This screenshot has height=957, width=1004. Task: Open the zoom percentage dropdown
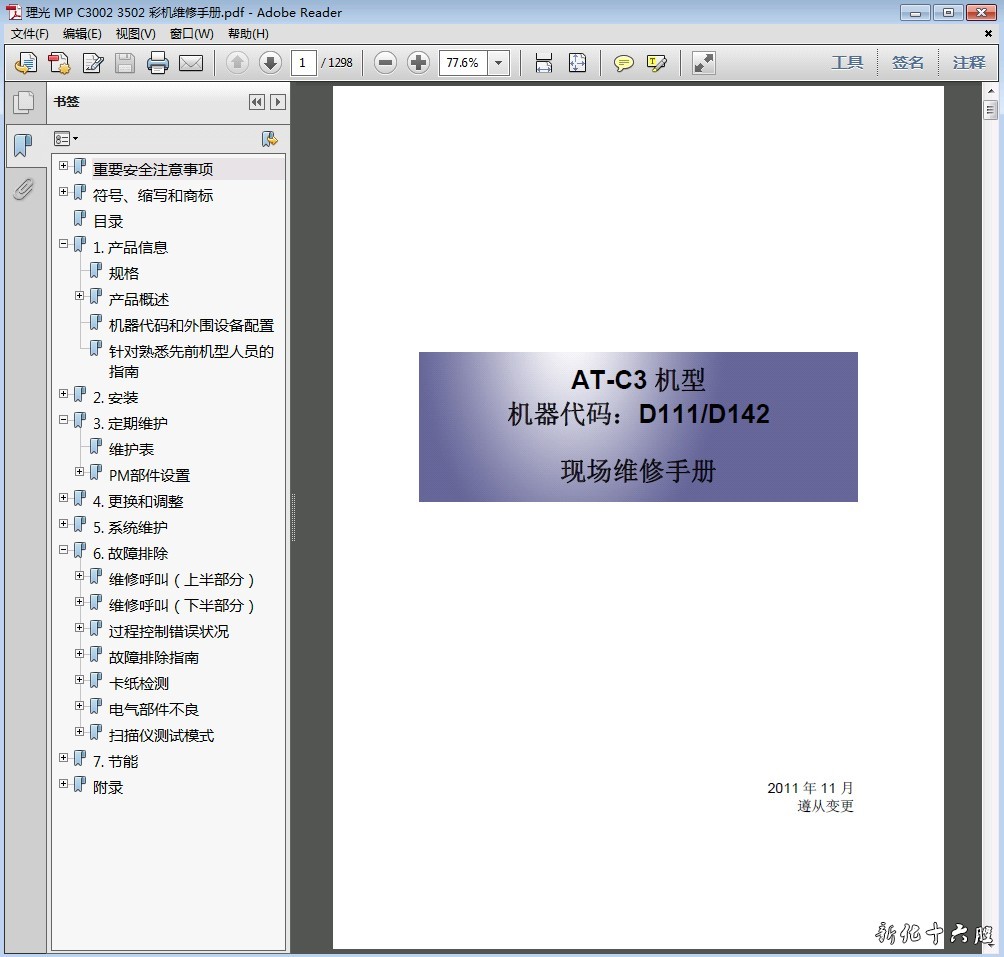499,63
